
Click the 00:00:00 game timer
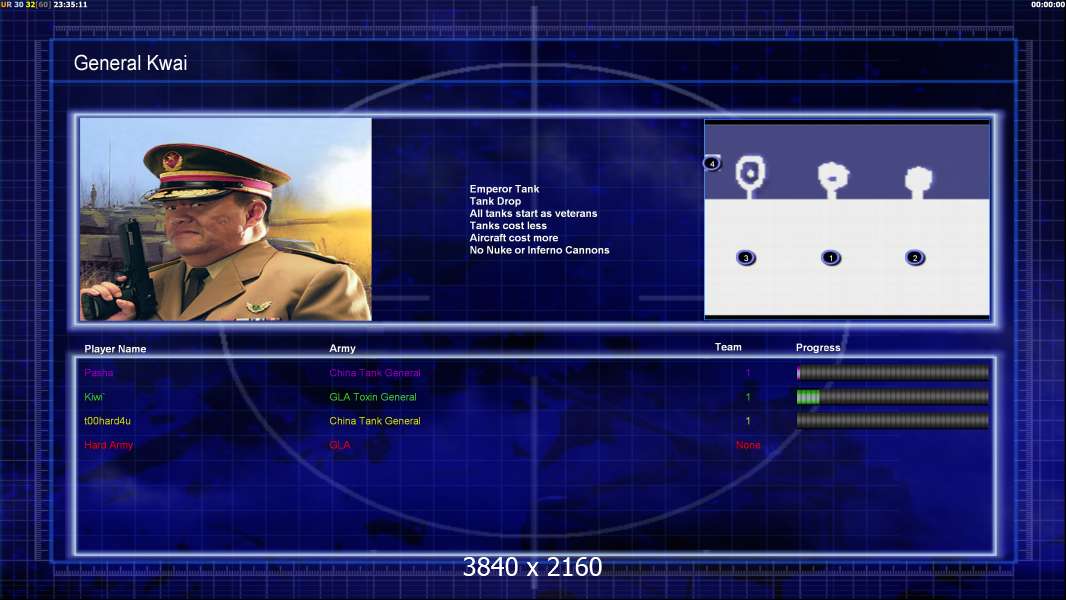click(1048, 4)
